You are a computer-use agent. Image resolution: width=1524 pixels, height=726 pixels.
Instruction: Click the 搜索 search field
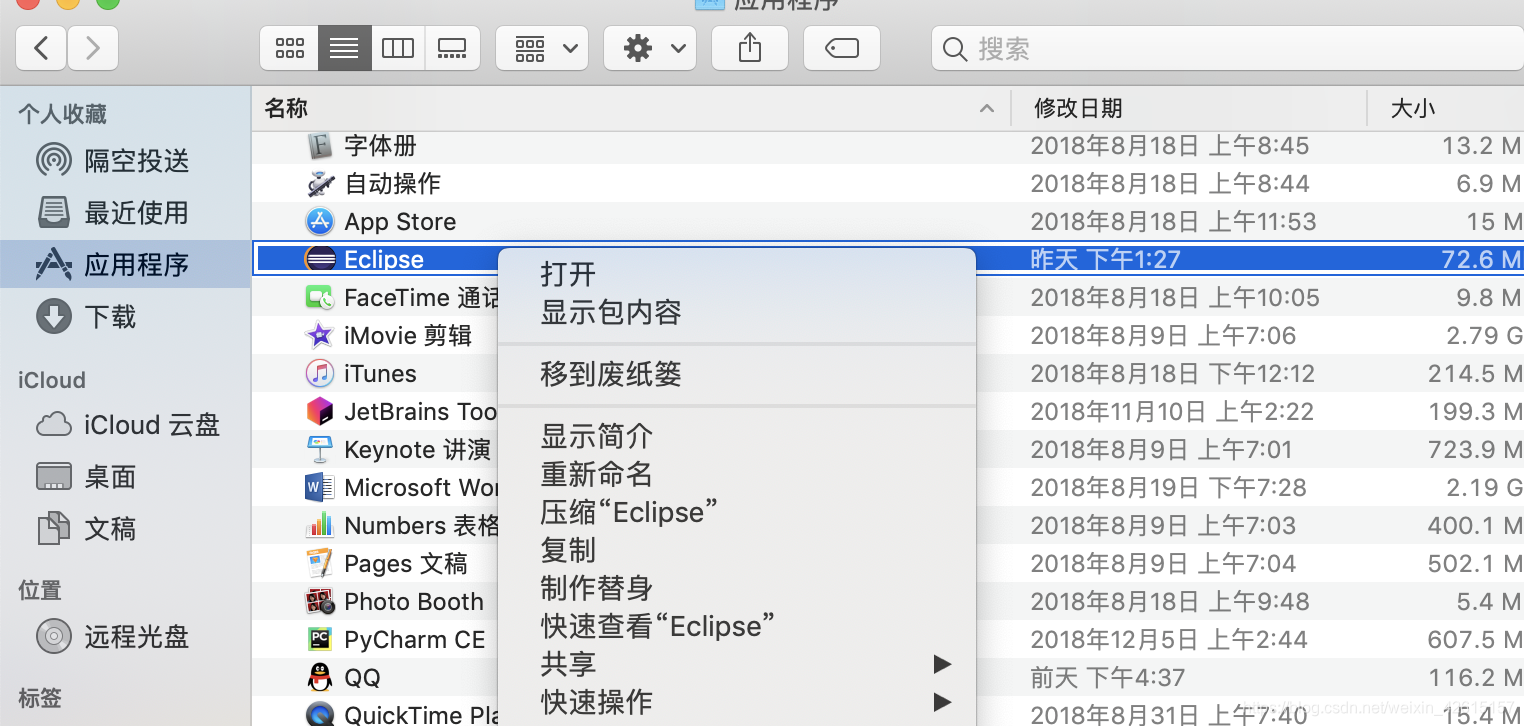coord(1227,48)
